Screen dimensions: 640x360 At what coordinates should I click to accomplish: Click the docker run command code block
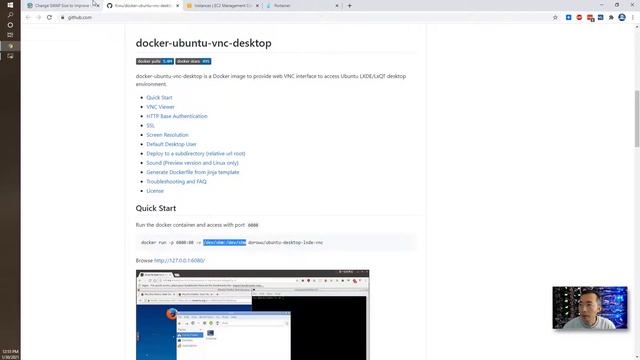coord(276,242)
